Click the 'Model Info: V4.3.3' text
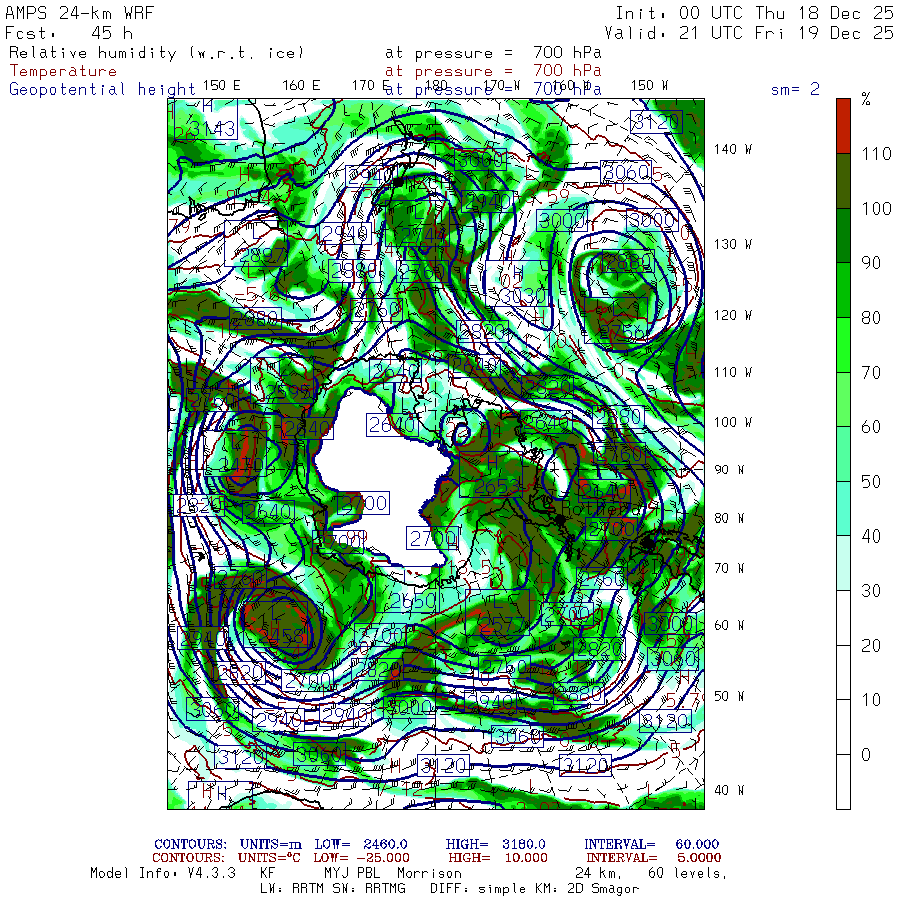Image resolution: width=900 pixels, height=900 pixels. 163,873
